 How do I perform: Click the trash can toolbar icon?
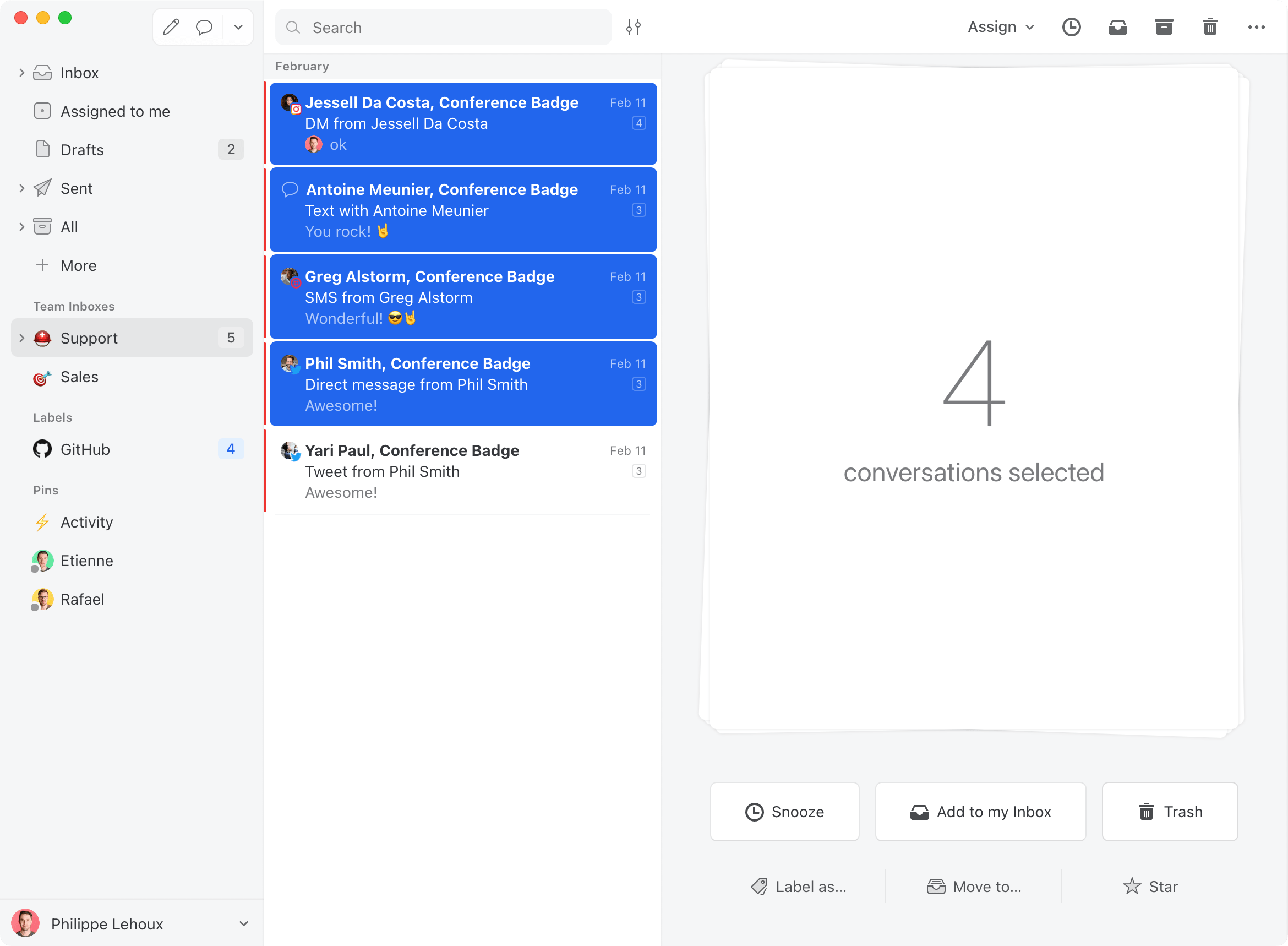point(1210,27)
